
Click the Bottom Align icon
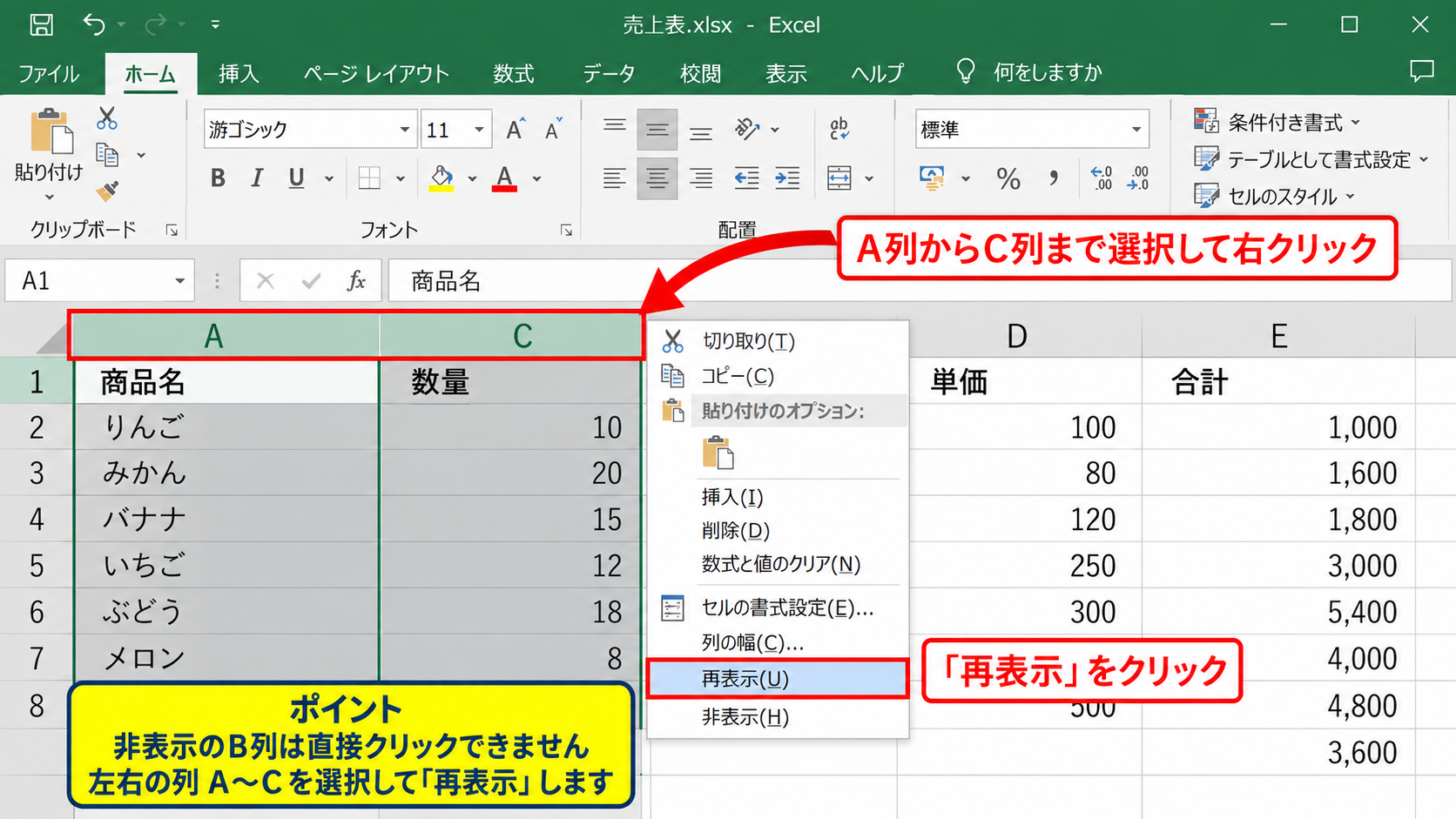(x=700, y=132)
